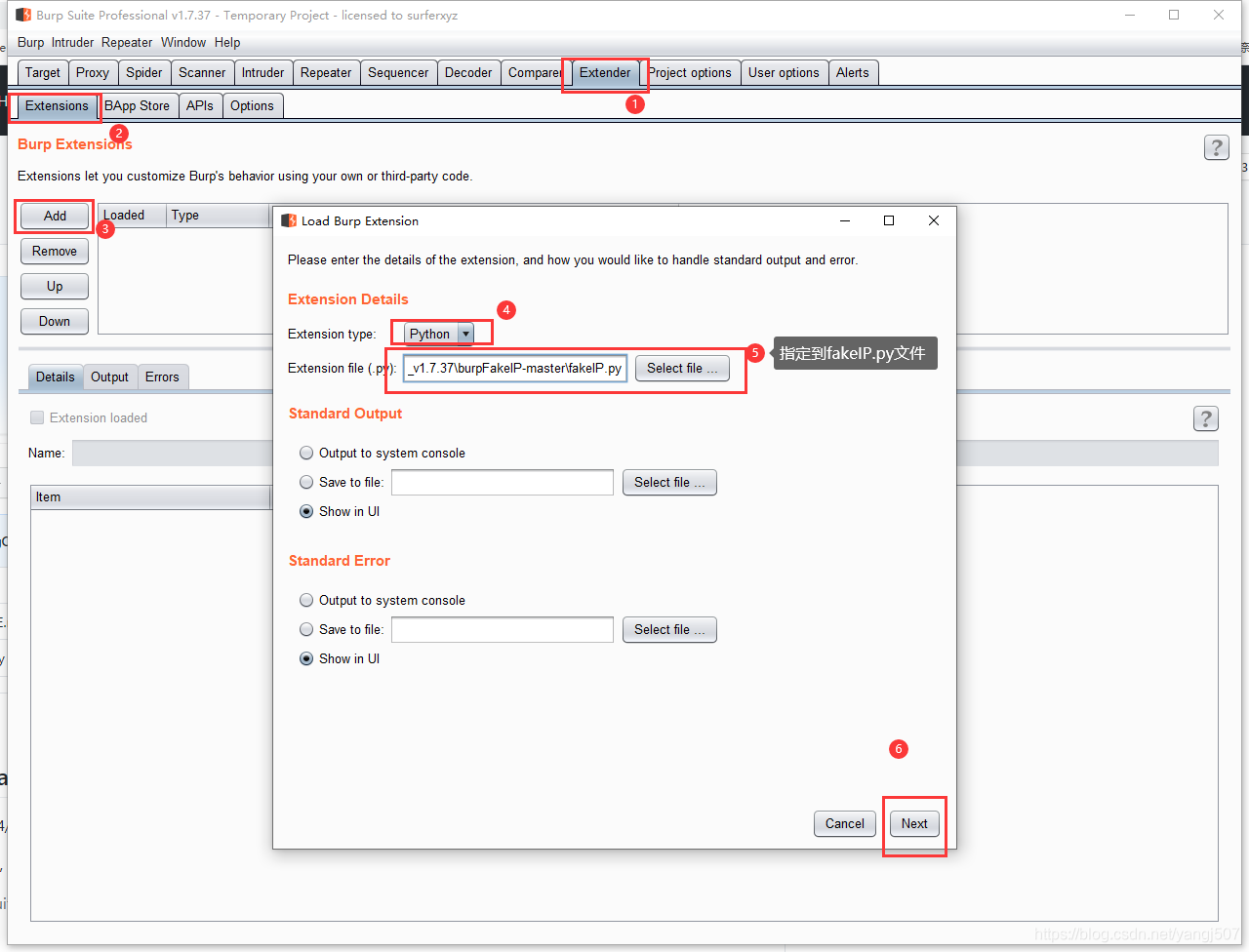This screenshot has height=952, width=1249.
Task: Click the Add extension button
Action: click(x=55, y=216)
